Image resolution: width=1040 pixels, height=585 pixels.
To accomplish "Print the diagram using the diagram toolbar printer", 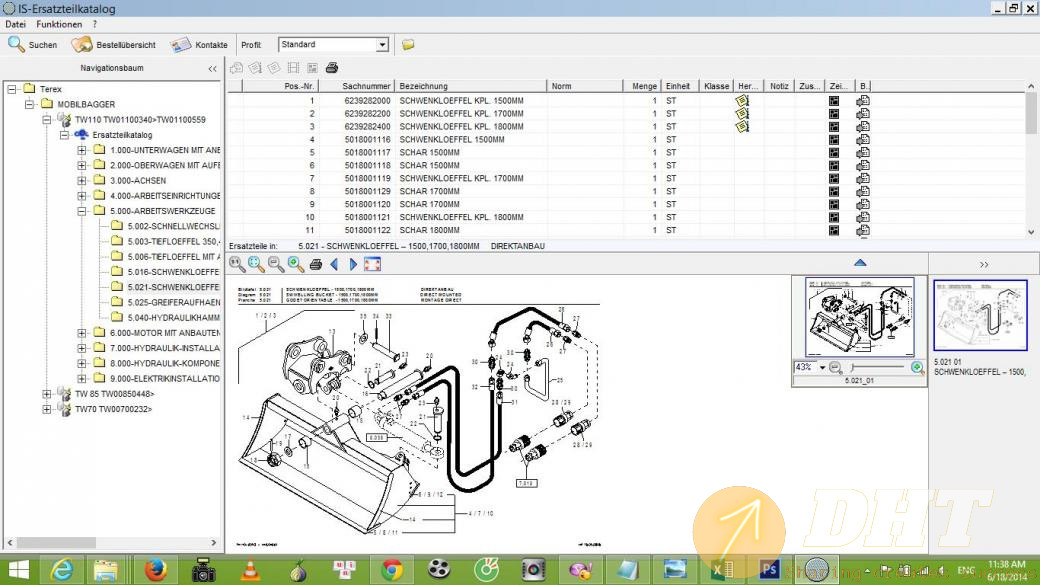I will (316, 264).
